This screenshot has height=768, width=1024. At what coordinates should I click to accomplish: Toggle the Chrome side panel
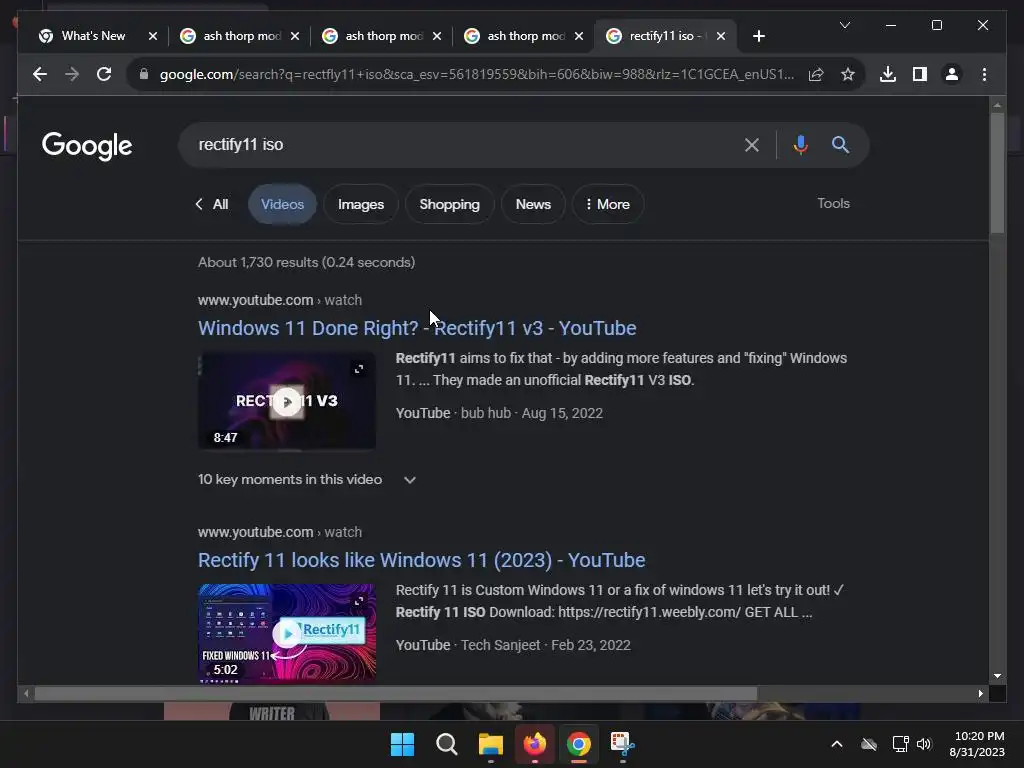(920, 74)
